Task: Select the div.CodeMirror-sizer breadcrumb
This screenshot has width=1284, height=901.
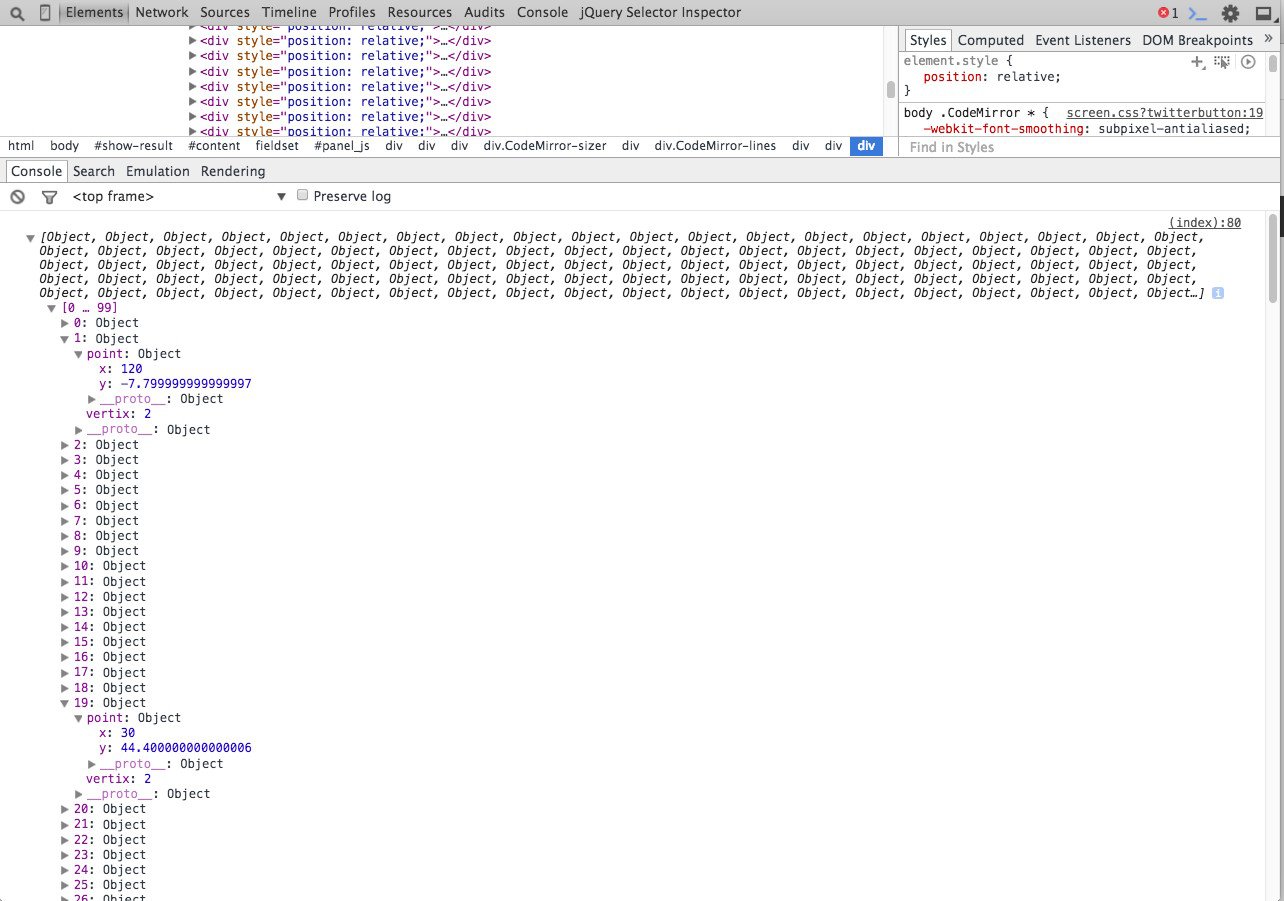Action: click(545, 146)
